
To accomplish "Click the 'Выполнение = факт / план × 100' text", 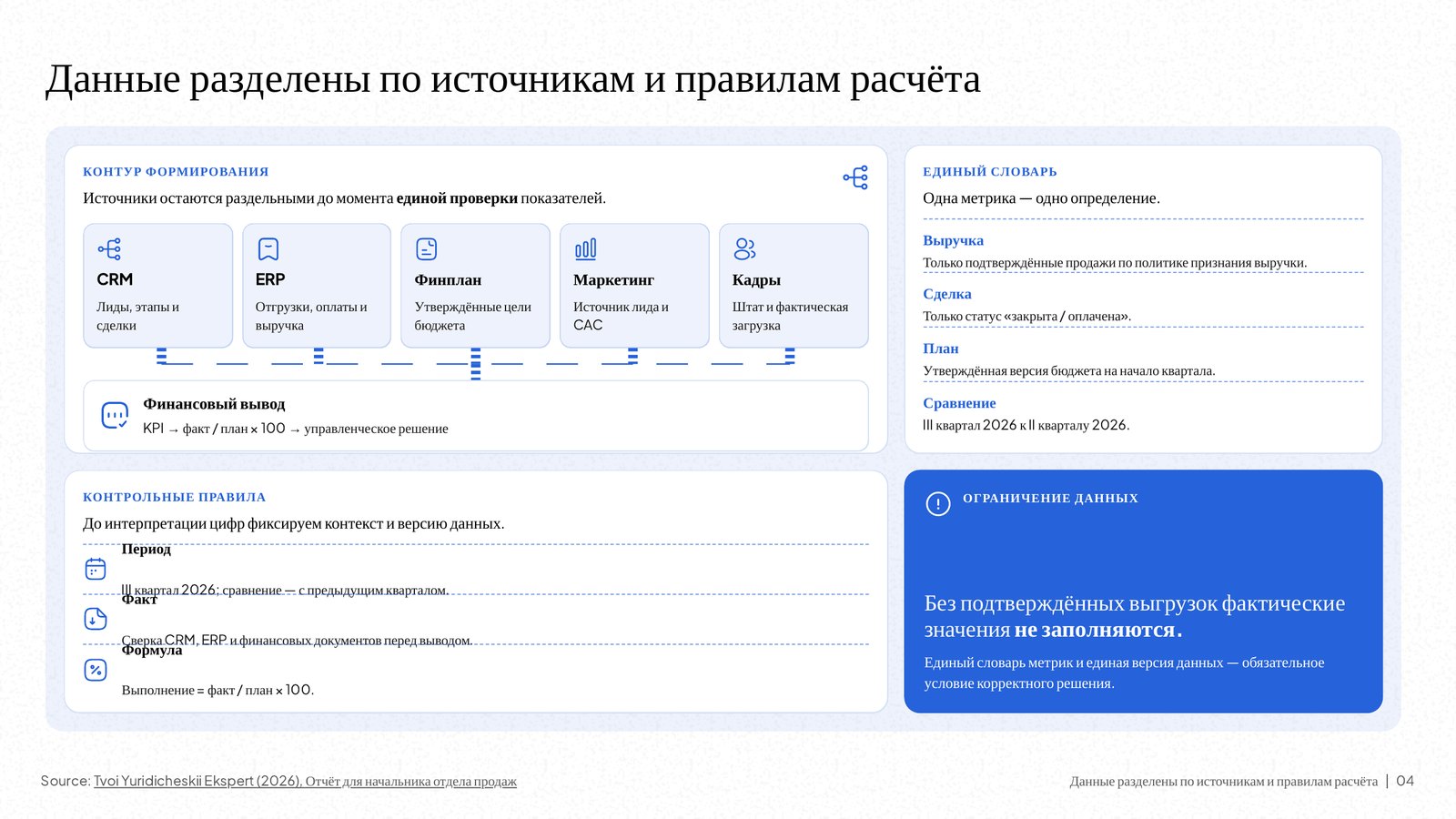I will point(217,690).
